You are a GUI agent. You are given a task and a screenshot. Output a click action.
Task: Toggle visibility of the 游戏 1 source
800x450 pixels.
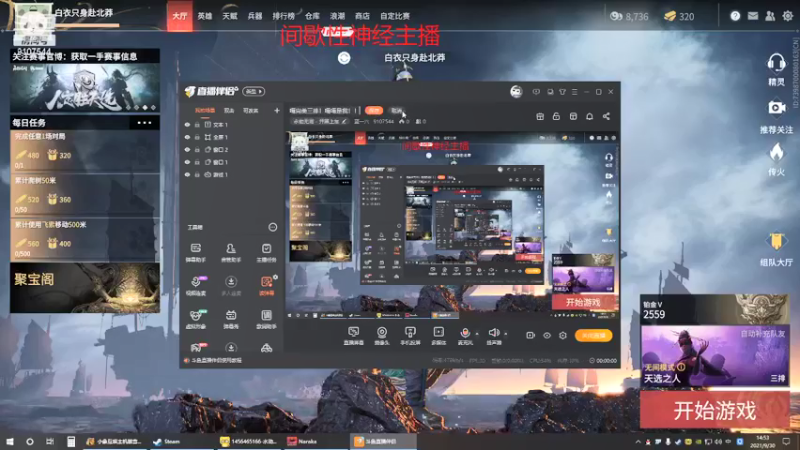click(187, 174)
